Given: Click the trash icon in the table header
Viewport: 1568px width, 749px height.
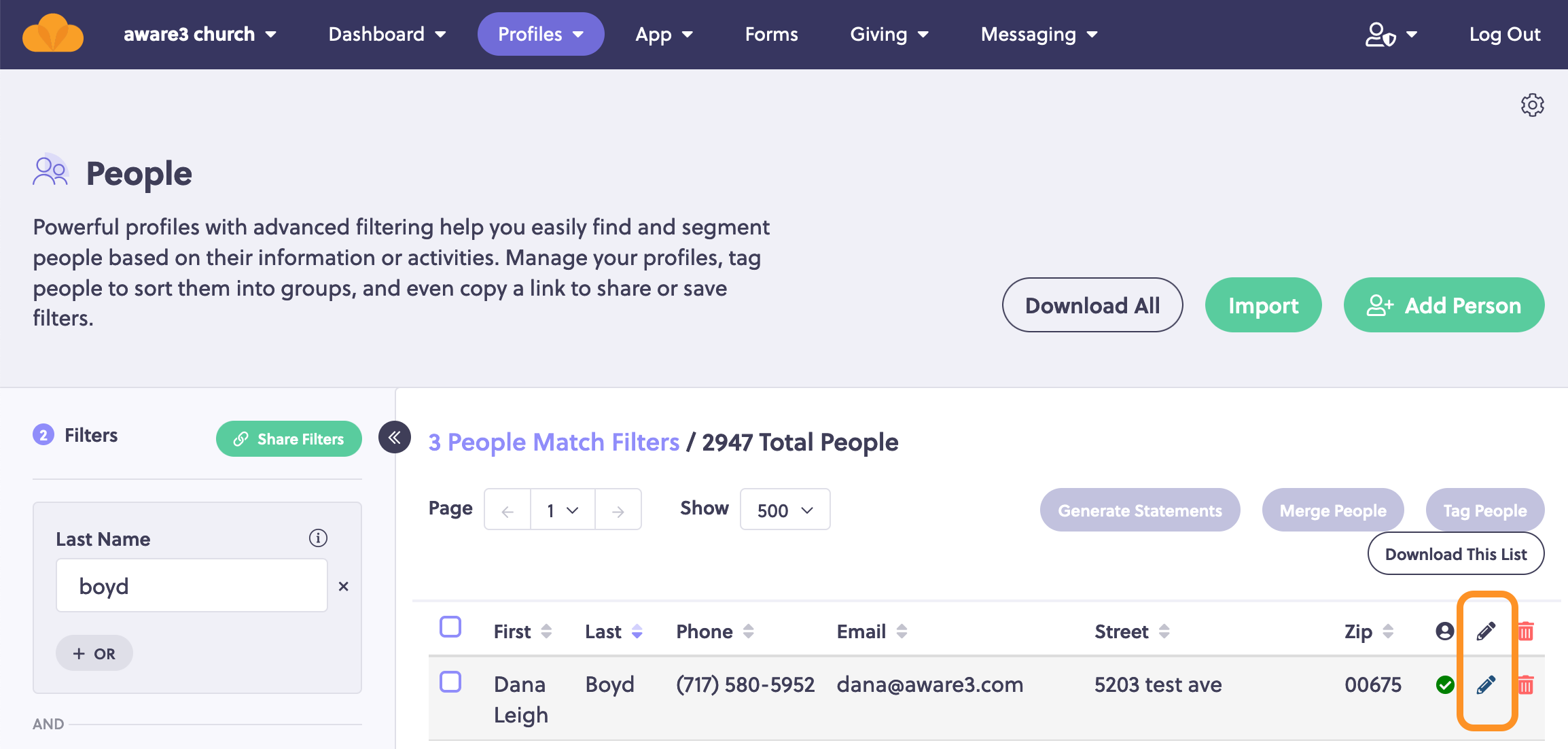Looking at the screenshot, I should (x=1526, y=631).
